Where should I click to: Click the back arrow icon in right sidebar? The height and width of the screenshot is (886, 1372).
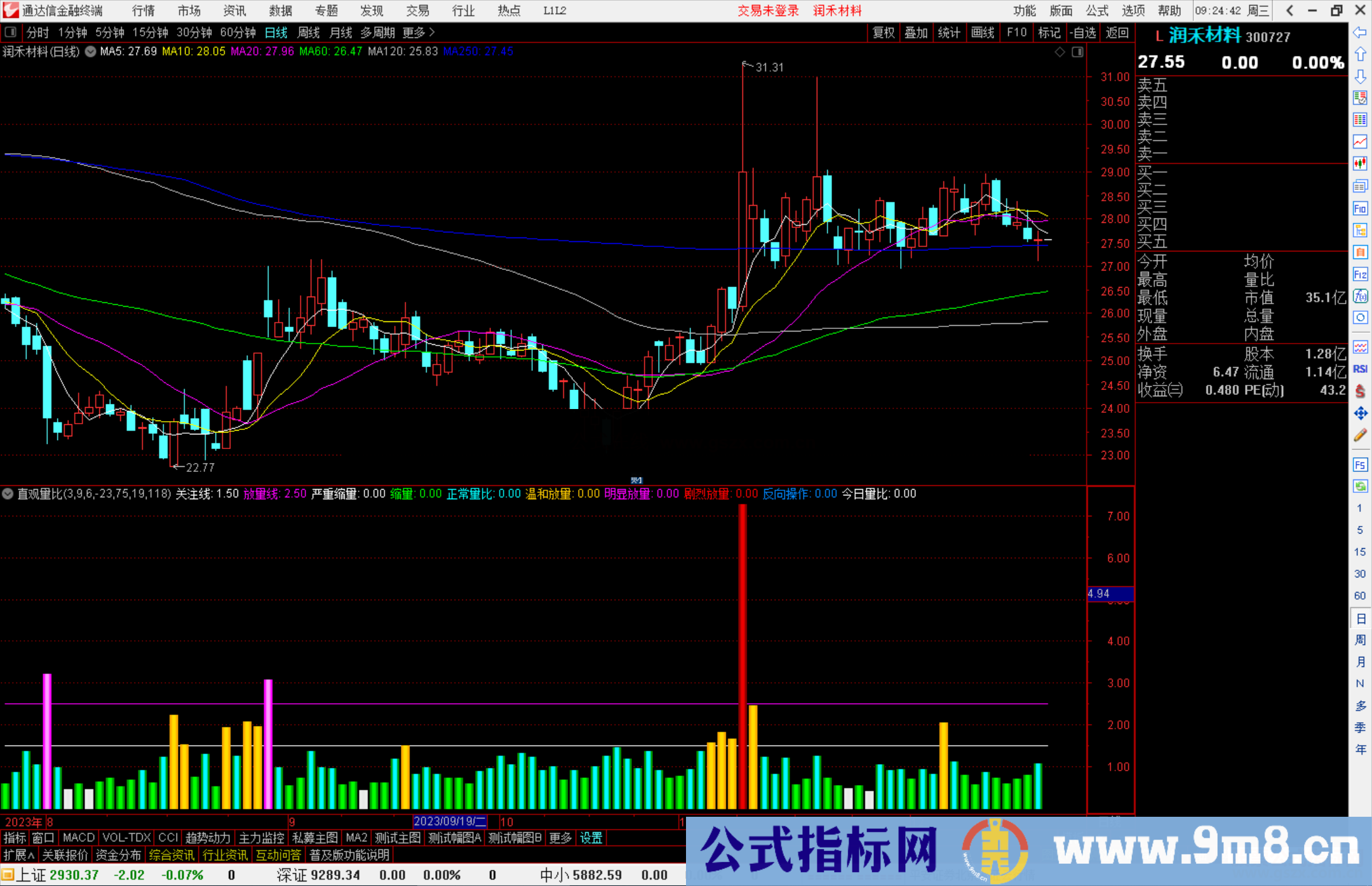1360,32
